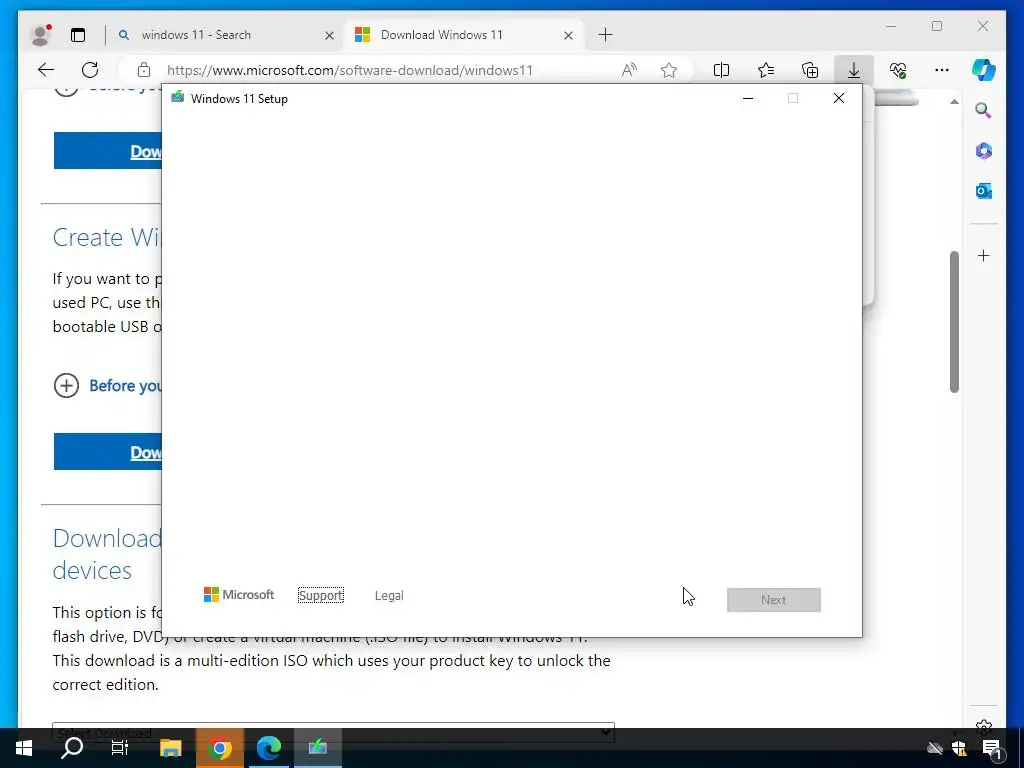The width and height of the screenshot is (1024, 768).
Task: Click OneDrive cloud tray icon
Action: [935, 748]
